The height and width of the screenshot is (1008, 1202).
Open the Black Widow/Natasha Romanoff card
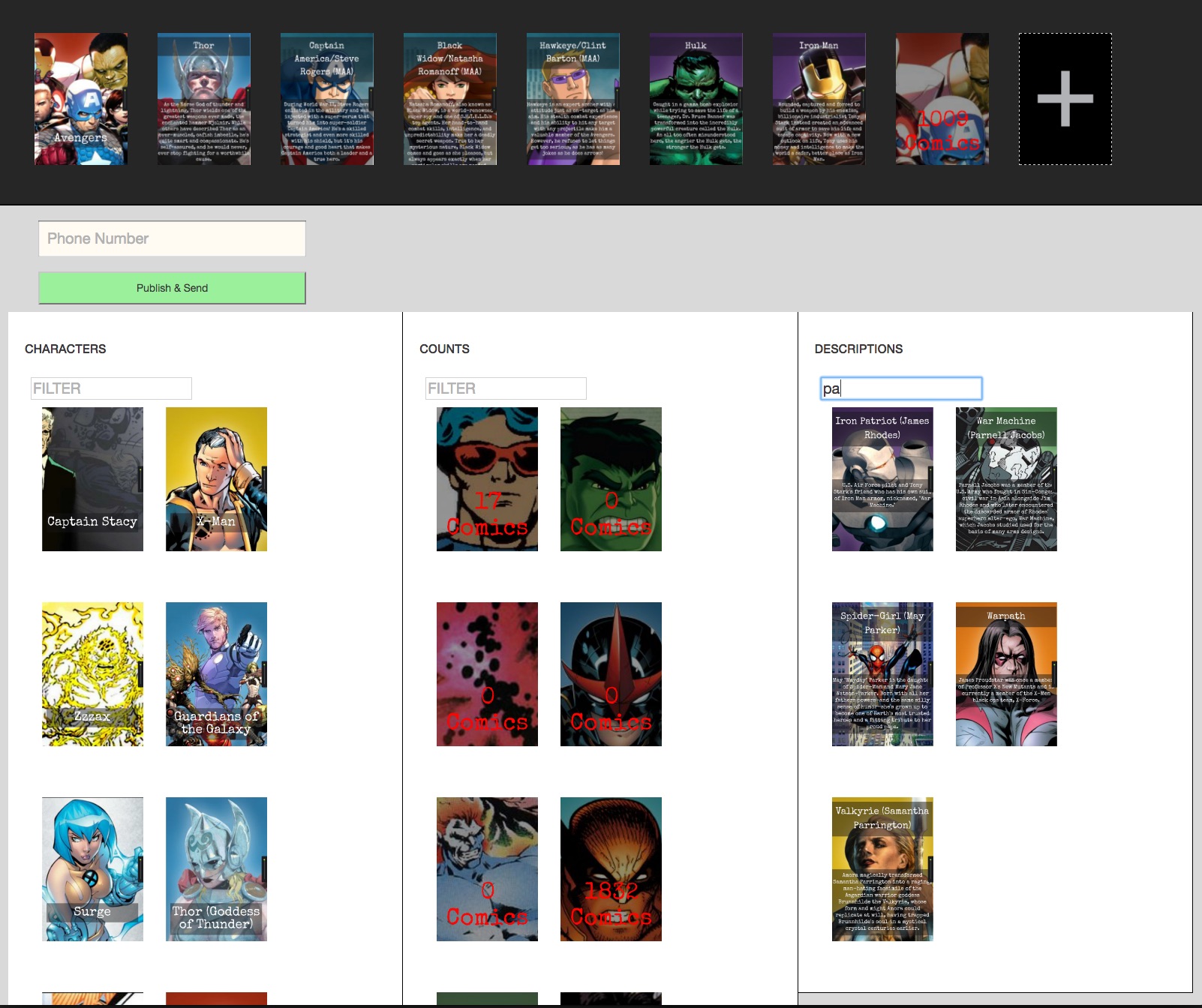click(450, 99)
